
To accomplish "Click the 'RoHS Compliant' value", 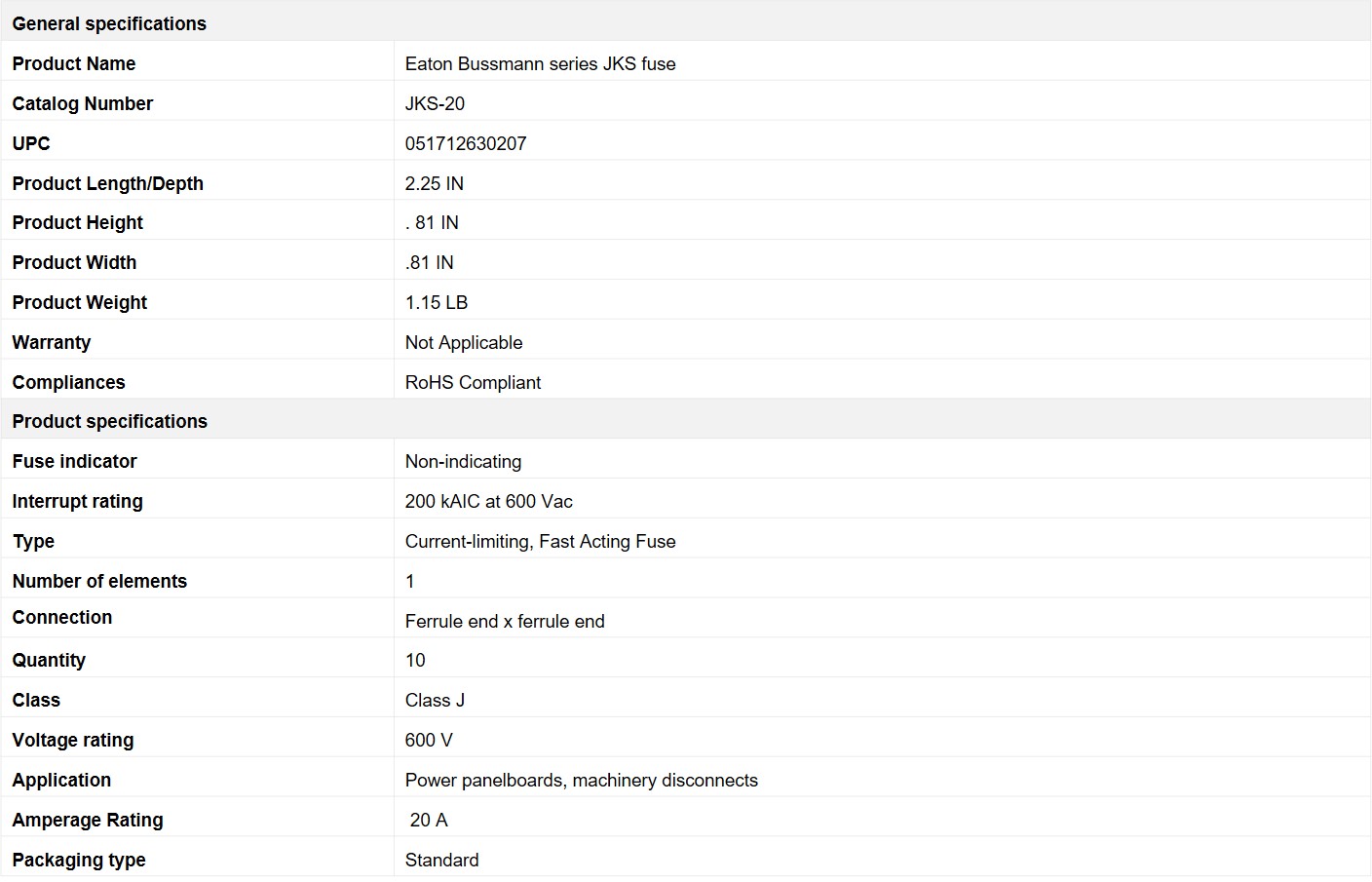I will click(x=473, y=382).
